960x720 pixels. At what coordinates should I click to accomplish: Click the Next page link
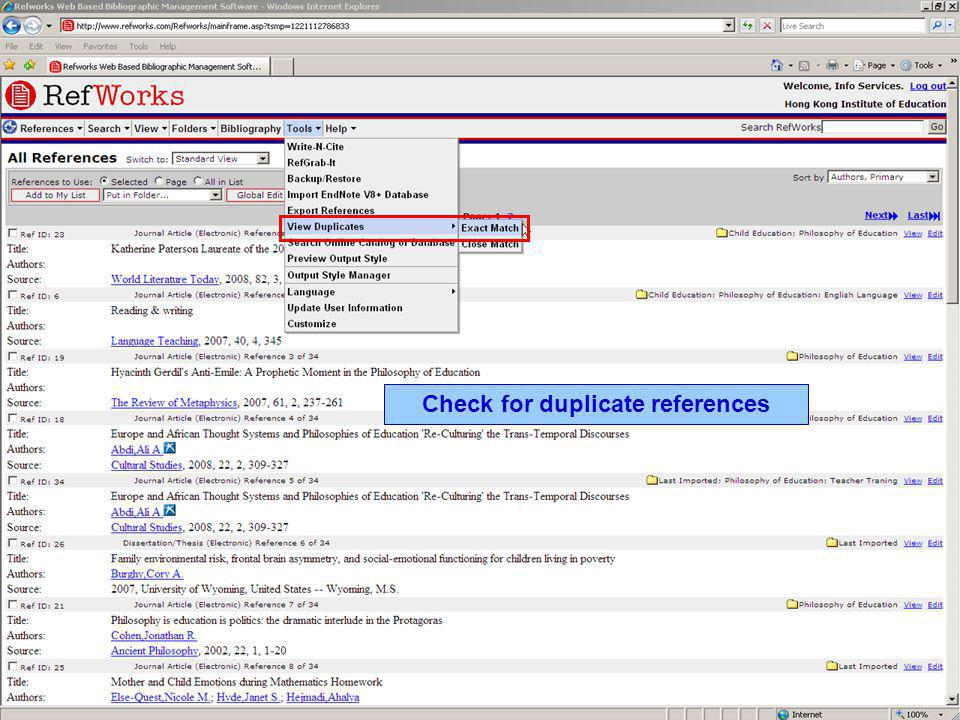pos(880,216)
